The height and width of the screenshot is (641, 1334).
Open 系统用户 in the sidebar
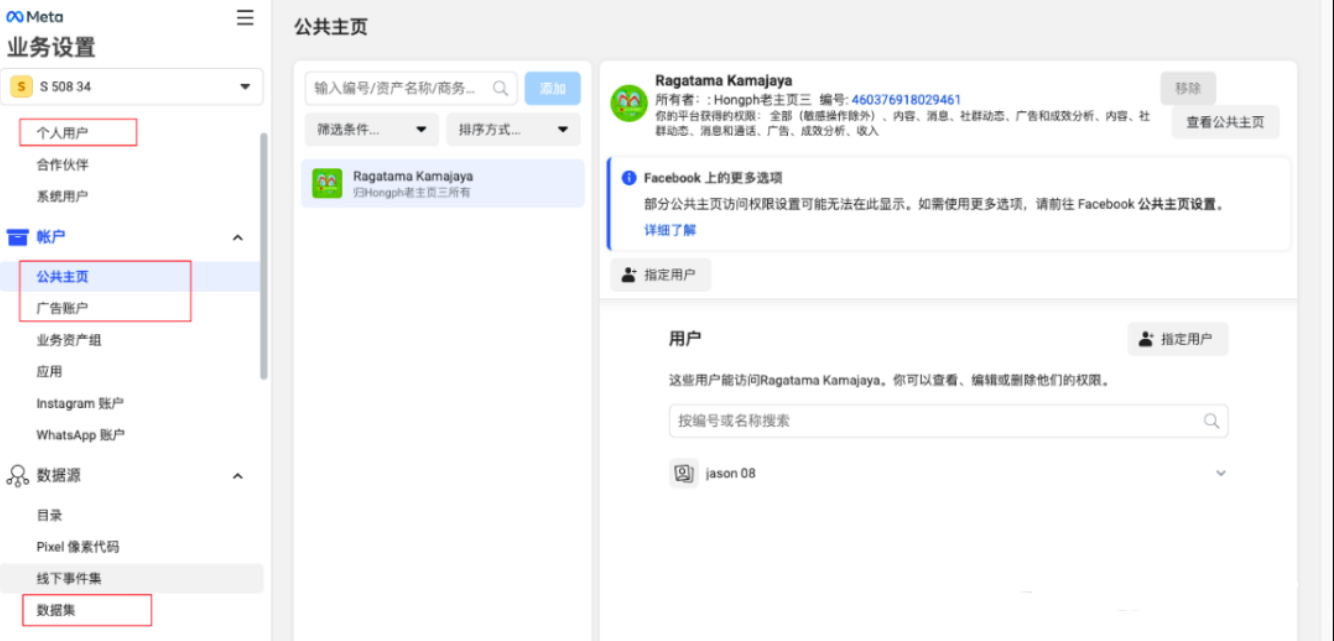[62, 196]
